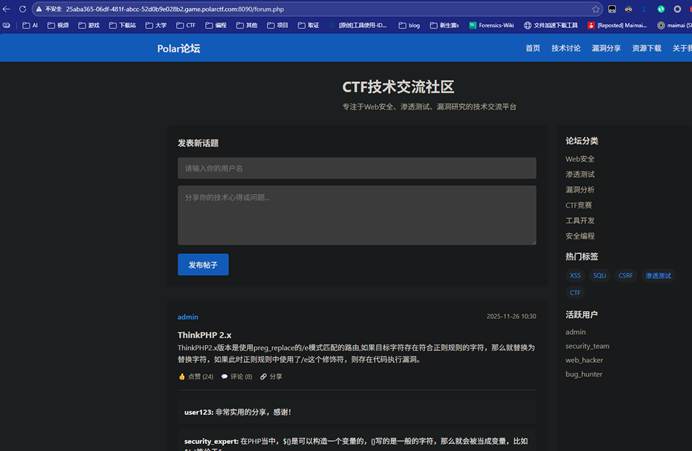Go back with the browser back arrow
The image size is (692, 451).
(6, 9)
